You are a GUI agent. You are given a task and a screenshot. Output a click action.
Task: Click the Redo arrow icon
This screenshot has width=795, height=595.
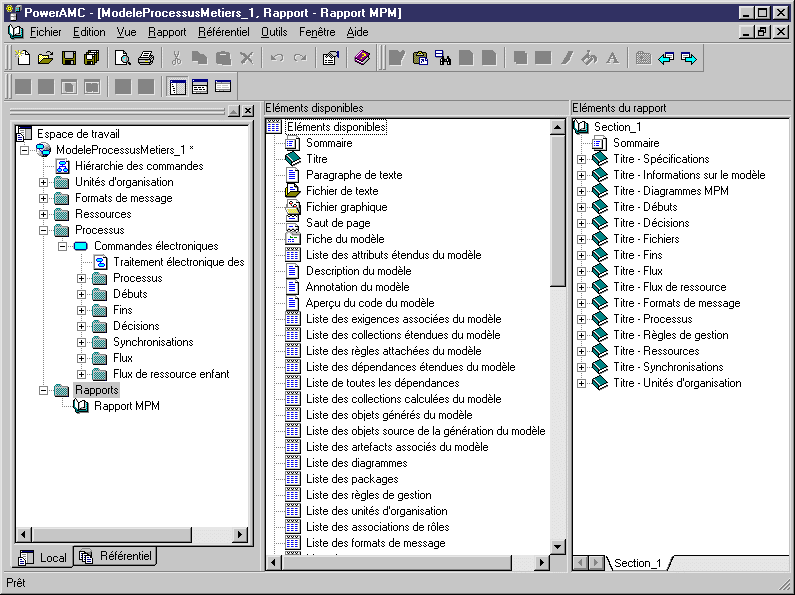(300, 58)
